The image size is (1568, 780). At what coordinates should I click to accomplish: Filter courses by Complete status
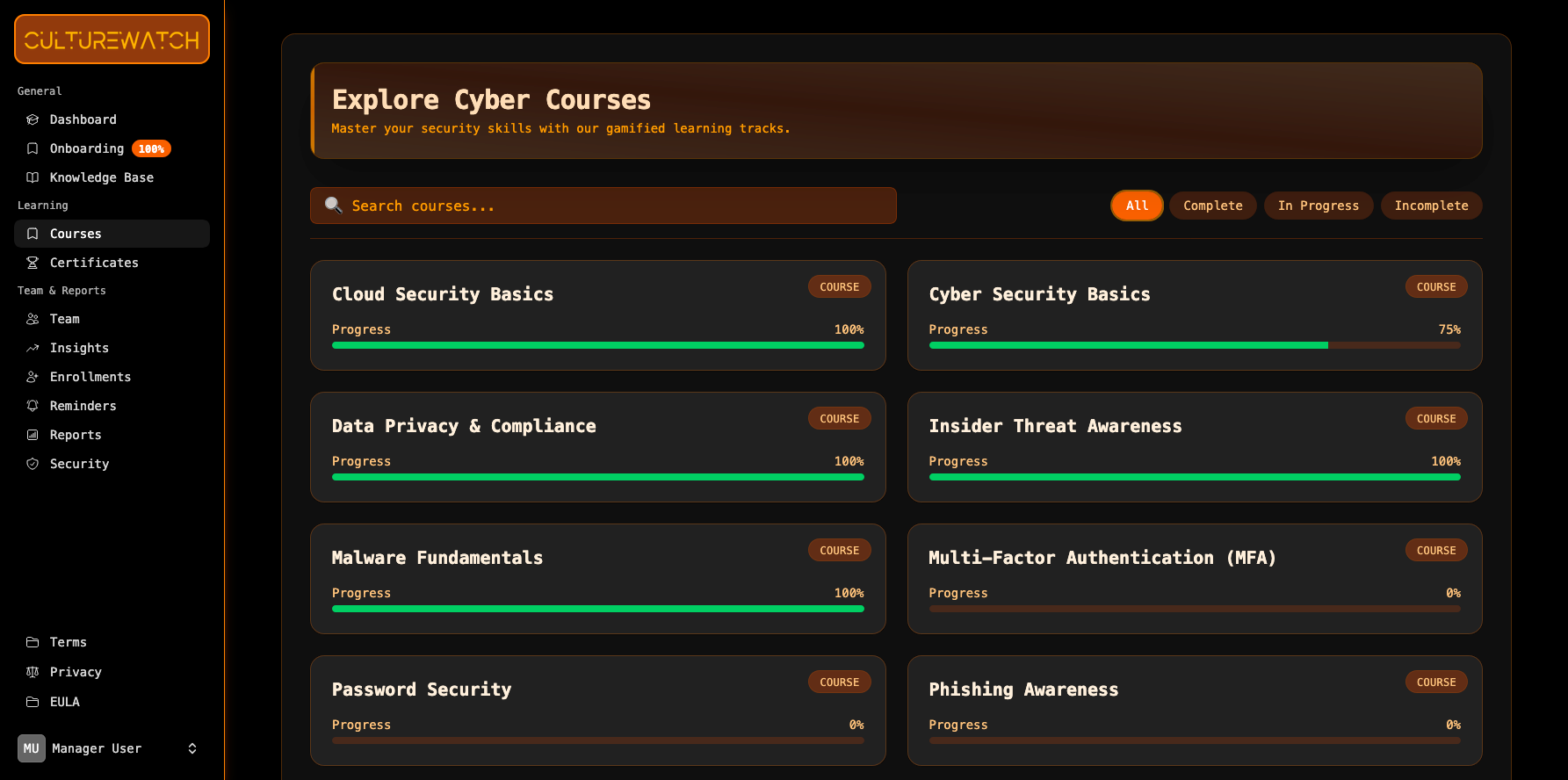(1212, 206)
